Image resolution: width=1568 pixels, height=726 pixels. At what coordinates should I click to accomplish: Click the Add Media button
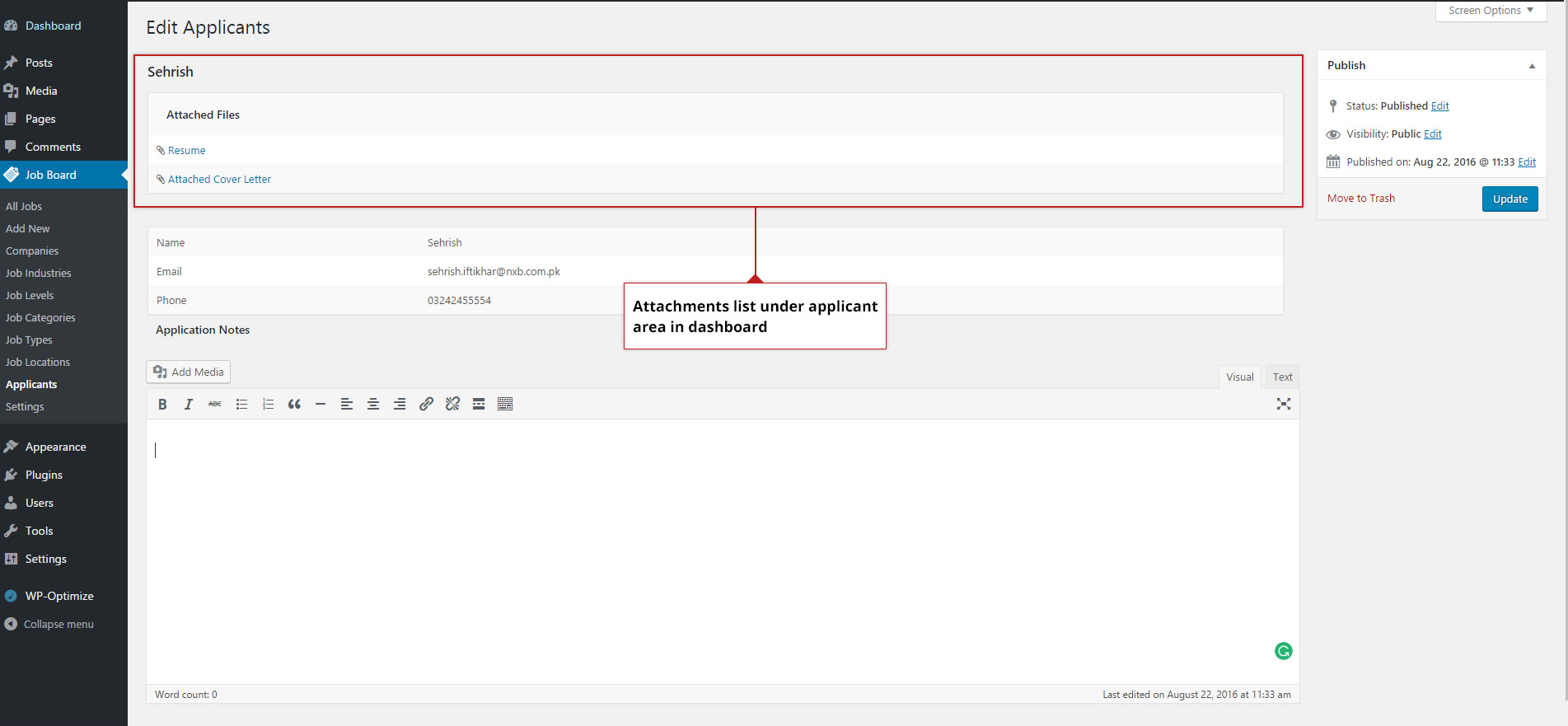coord(189,372)
